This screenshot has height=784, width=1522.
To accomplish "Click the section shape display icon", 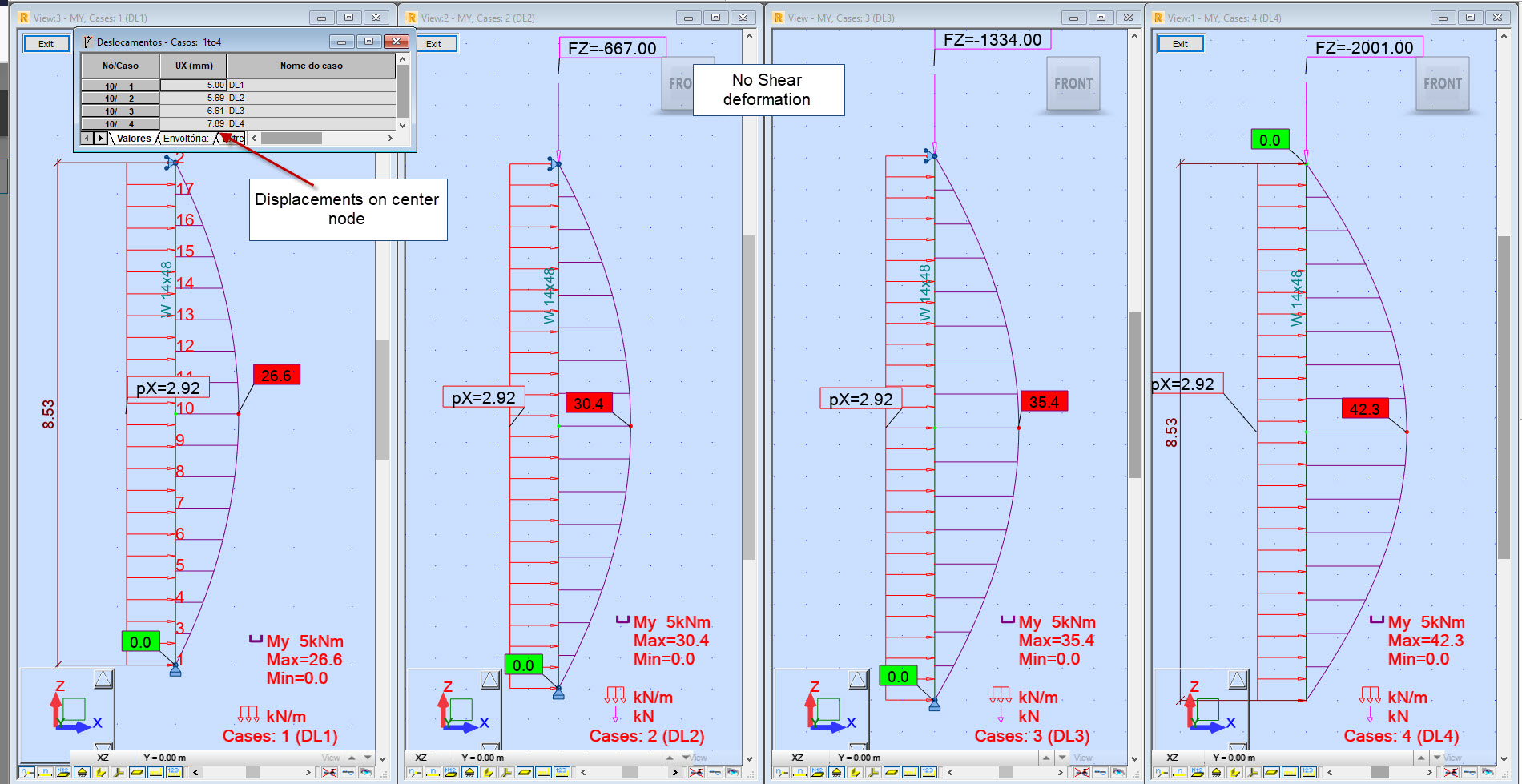I will point(100,774).
